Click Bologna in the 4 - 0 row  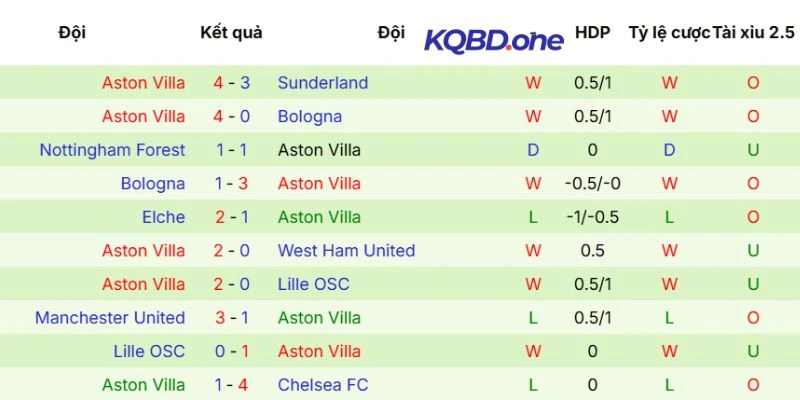(x=310, y=116)
